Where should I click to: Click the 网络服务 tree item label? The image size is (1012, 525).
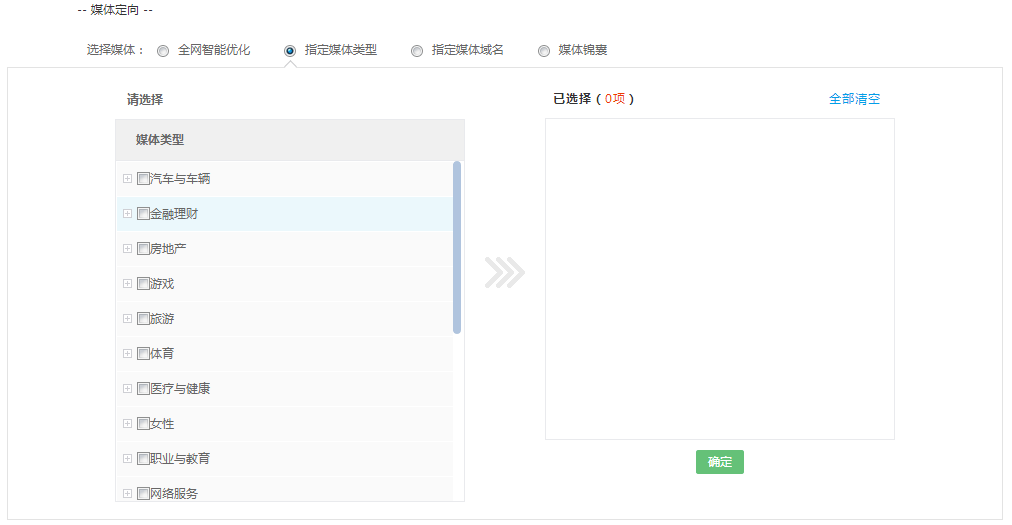pyautogui.click(x=174, y=494)
